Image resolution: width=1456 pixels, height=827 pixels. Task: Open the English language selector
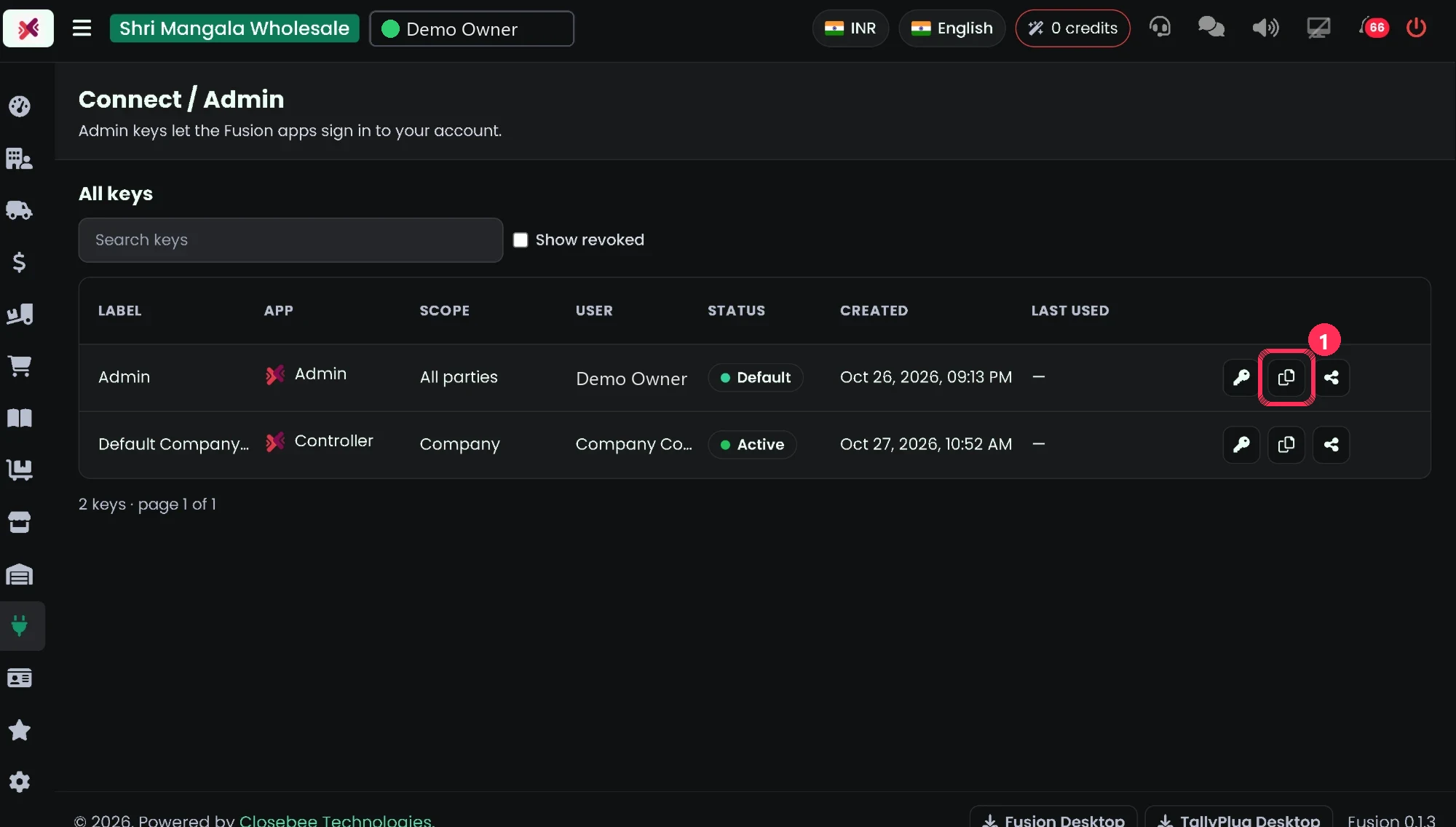(x=951, y=28)
